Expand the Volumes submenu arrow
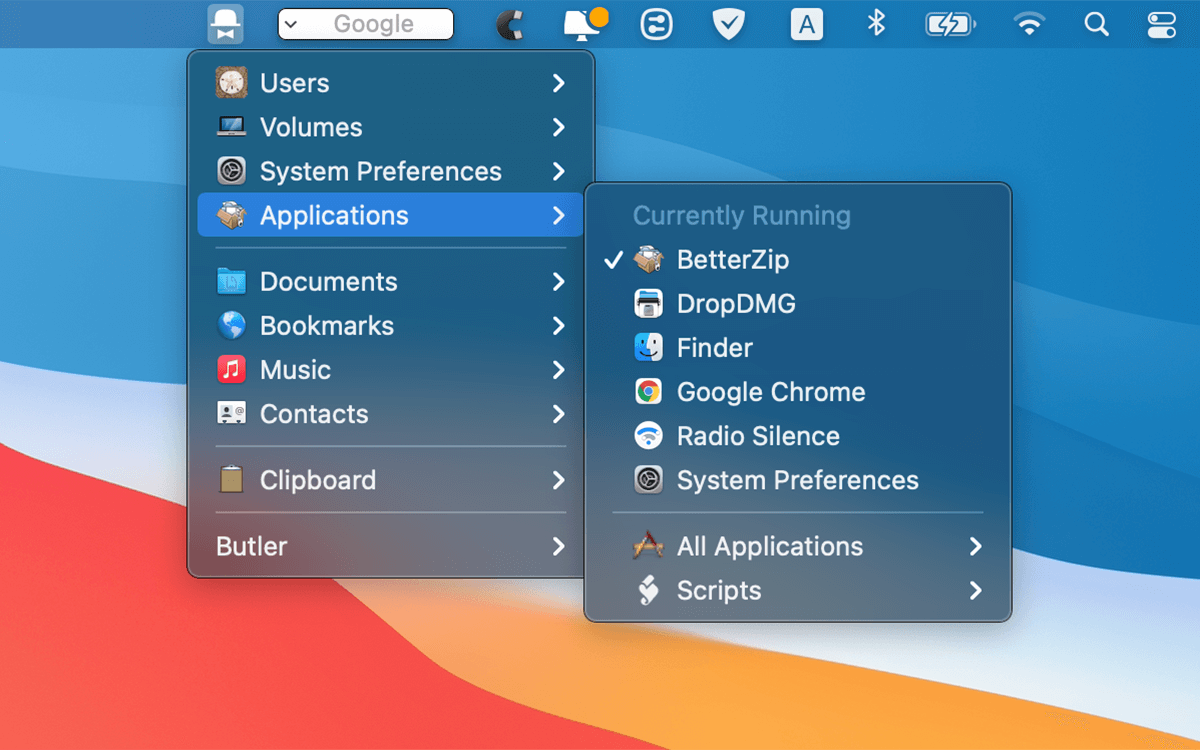Screen dimensions: 1200x750 tap(558, 127)
